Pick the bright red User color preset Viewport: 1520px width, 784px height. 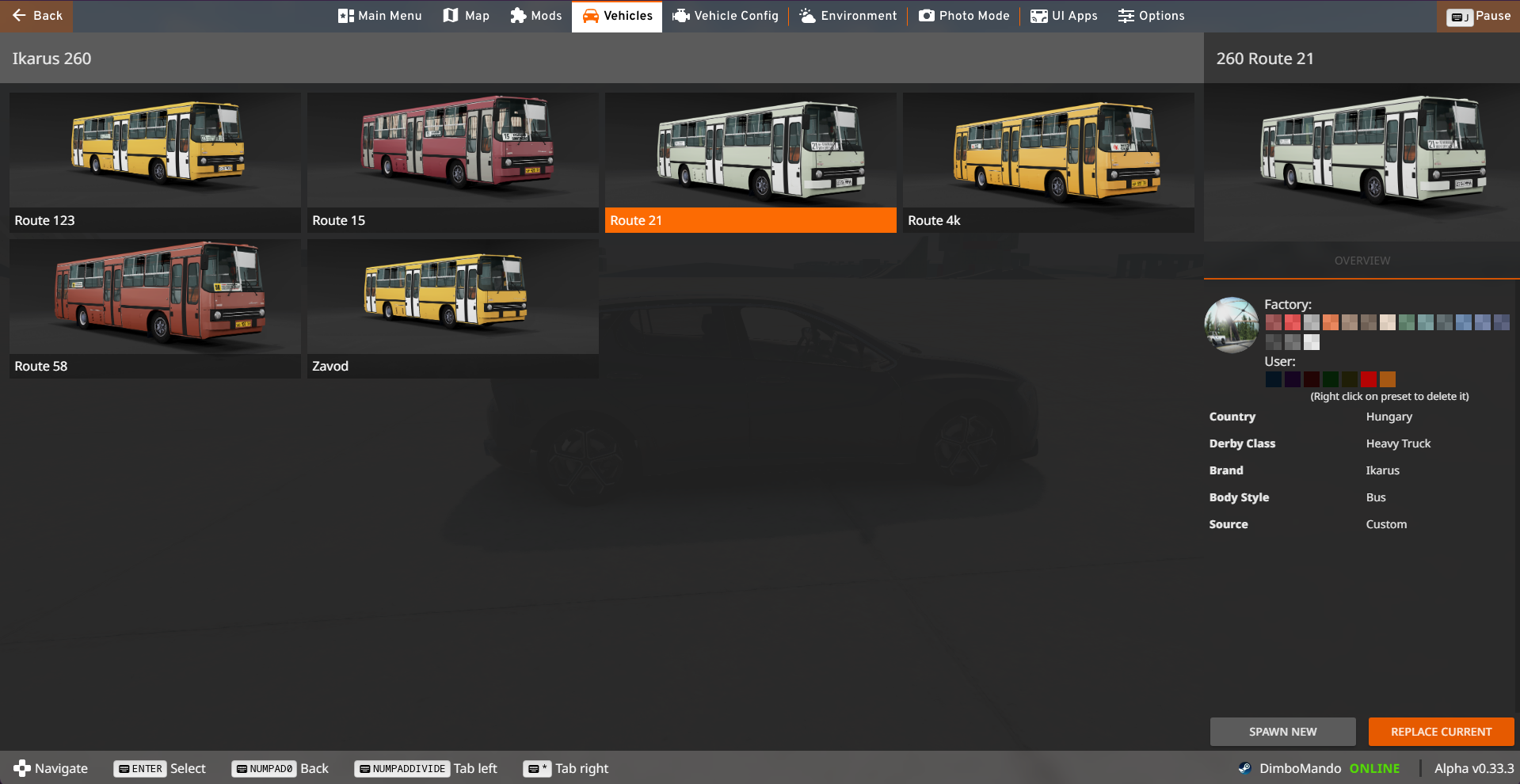(1369, 379)
